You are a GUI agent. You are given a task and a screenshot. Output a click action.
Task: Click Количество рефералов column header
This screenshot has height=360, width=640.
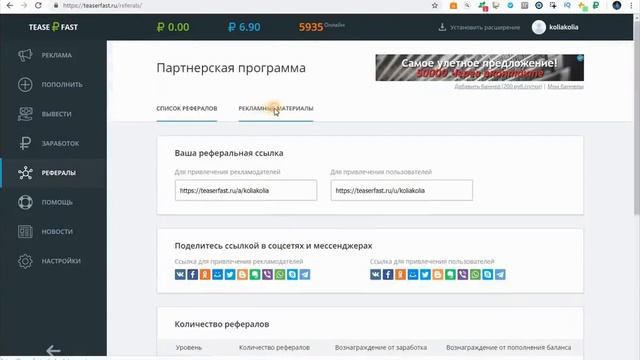coord(274,348)
